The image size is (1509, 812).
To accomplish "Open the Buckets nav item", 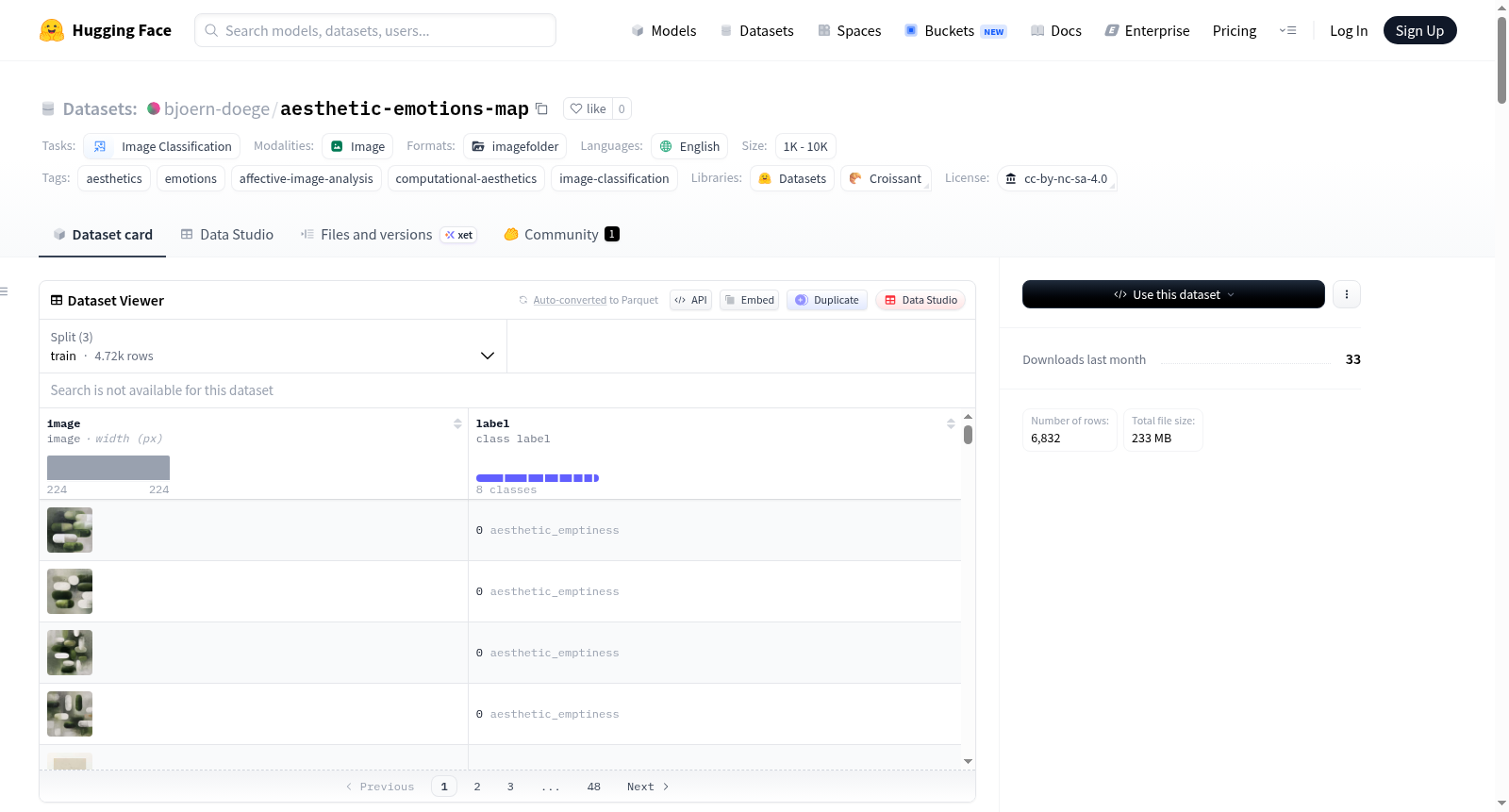I will pyautogui.click(x=955, y=30).
